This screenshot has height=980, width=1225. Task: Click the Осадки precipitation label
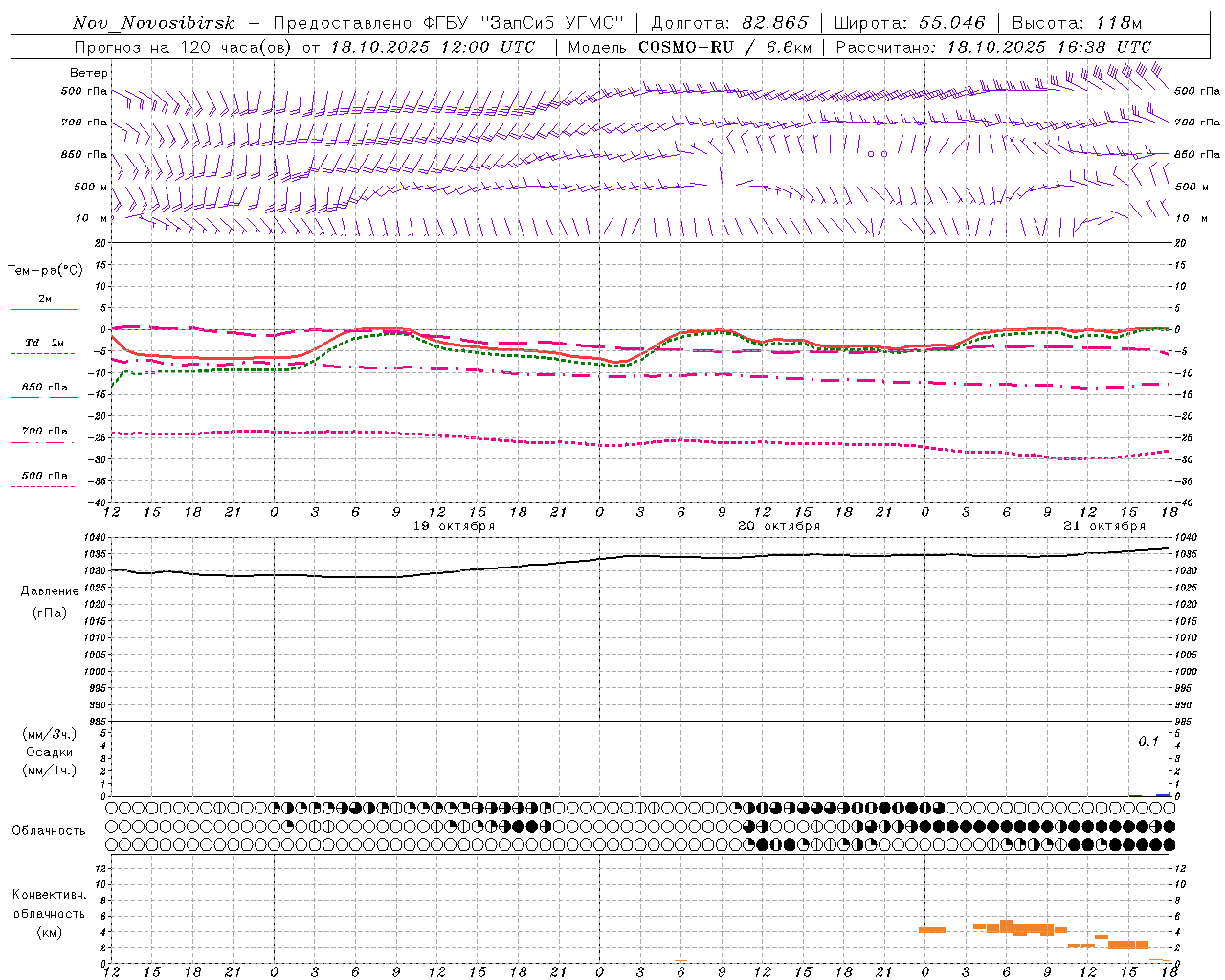[x=50, y=752]
